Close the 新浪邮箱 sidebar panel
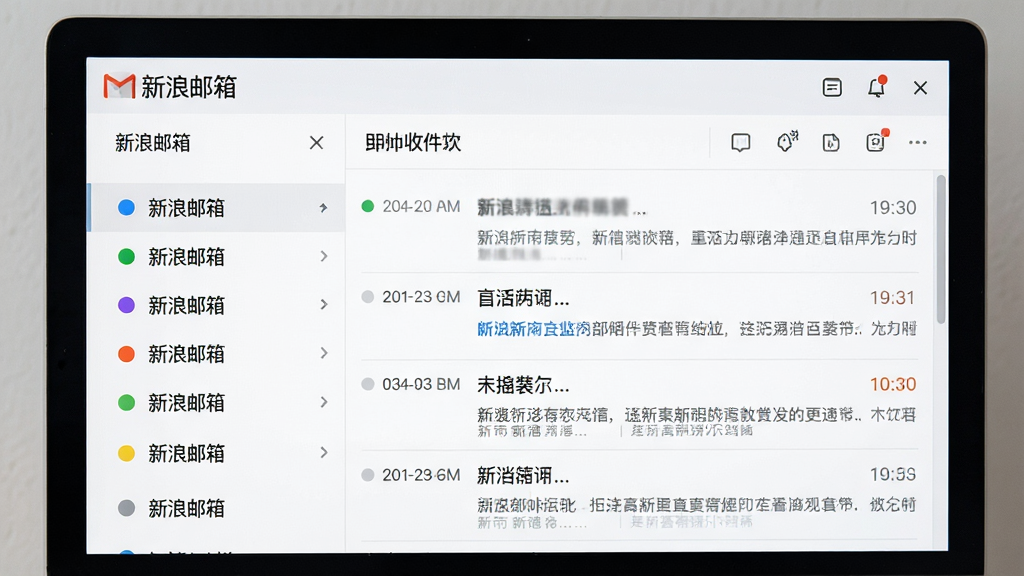 point(317,143)
